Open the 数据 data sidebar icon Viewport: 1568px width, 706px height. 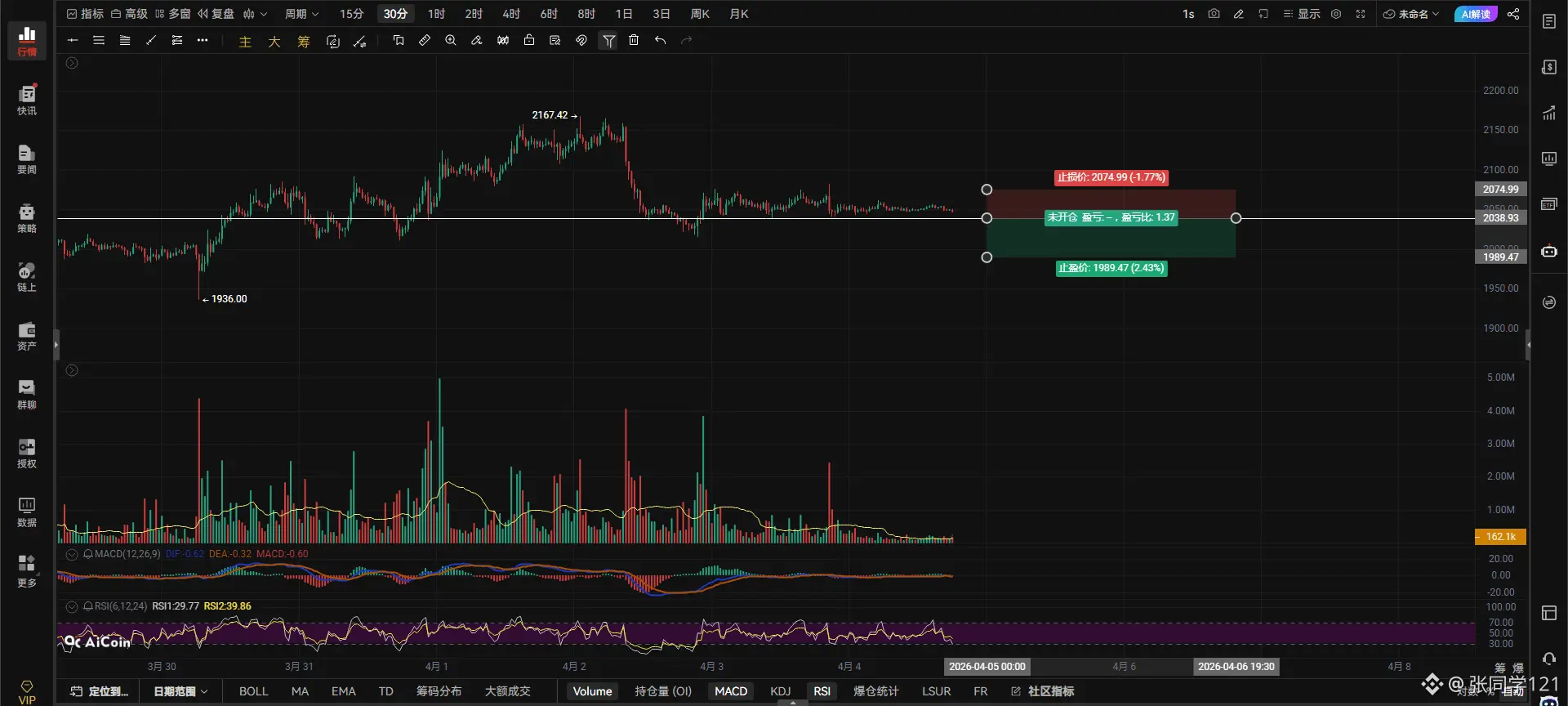[x=27, y=512]
